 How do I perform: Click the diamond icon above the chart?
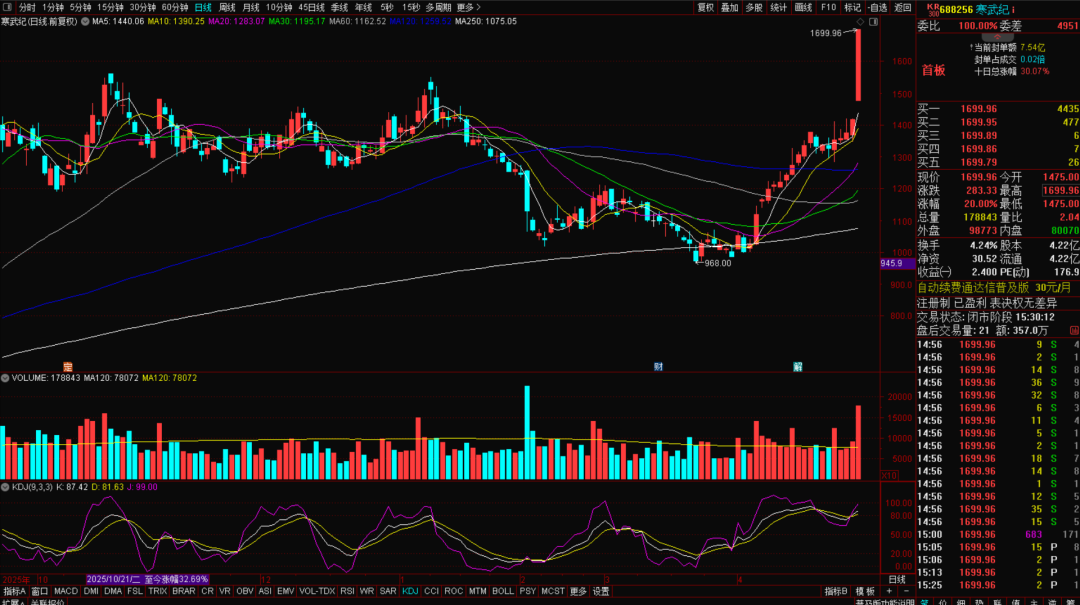pyautogui.click(x=861, y=21)
